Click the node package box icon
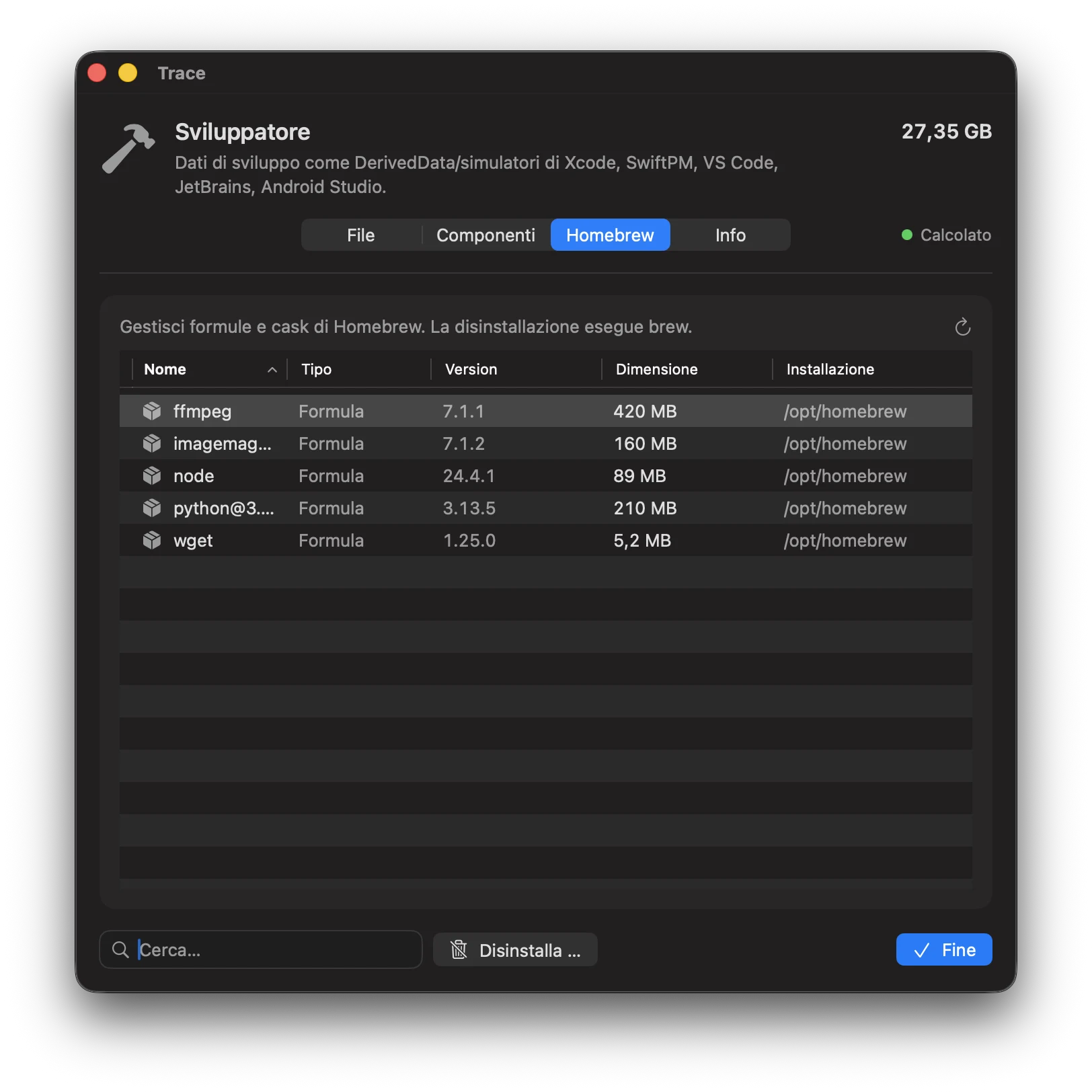1092x1092 pixels. 152,475
